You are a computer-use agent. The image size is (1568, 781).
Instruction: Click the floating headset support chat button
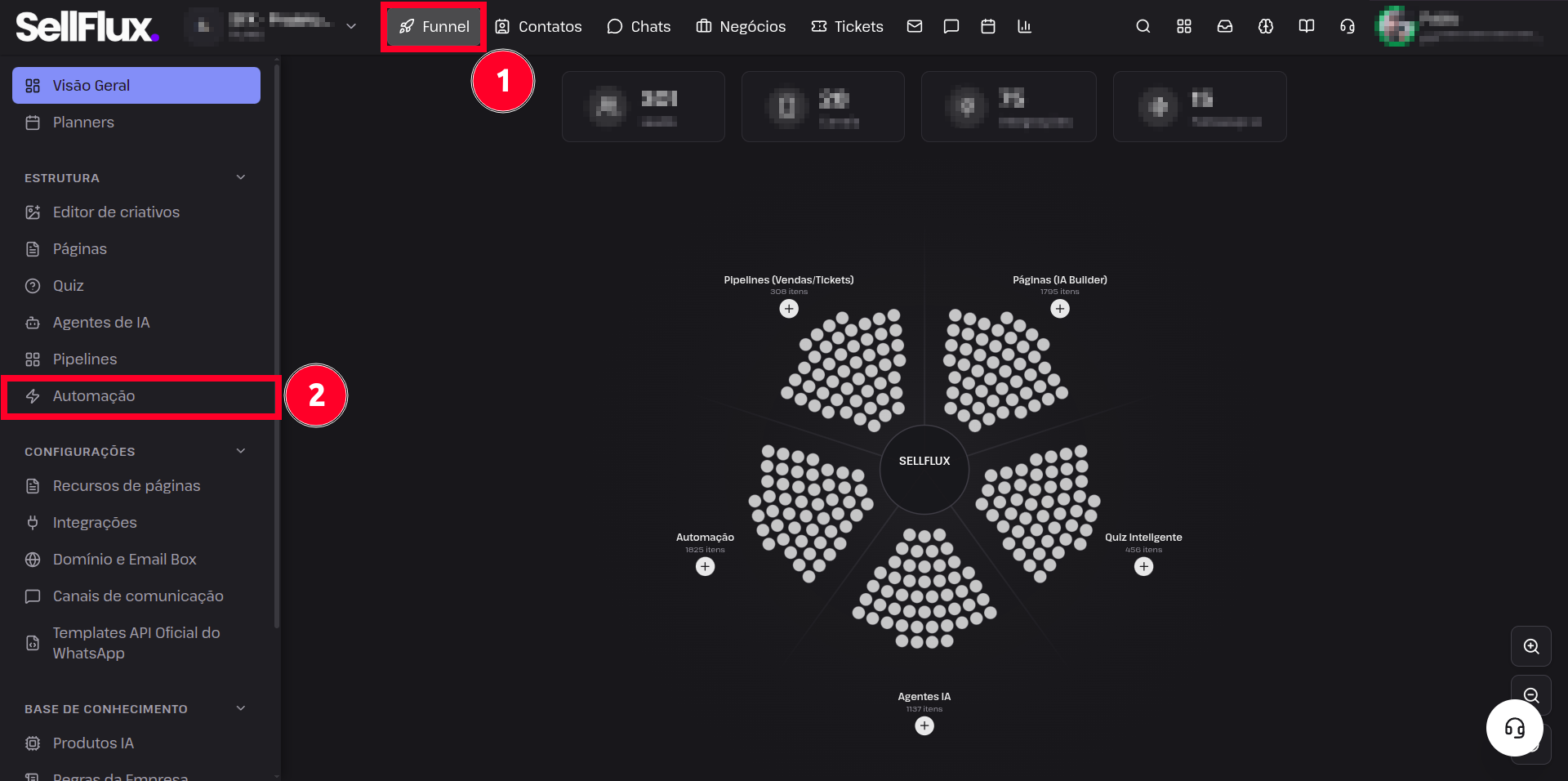[x=1515, y=728]
